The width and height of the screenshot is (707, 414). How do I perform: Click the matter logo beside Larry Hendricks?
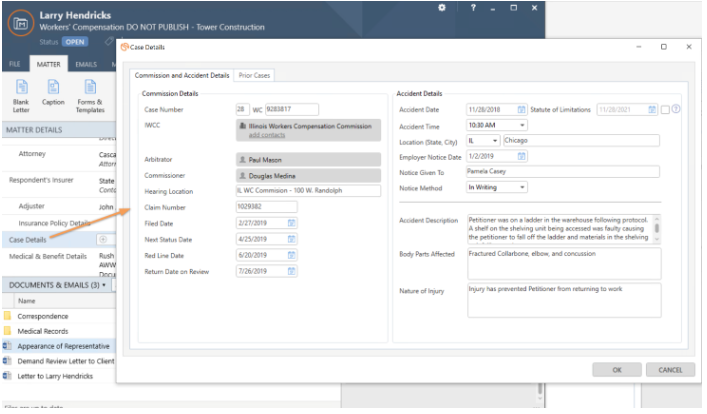[x=21, y=23]
